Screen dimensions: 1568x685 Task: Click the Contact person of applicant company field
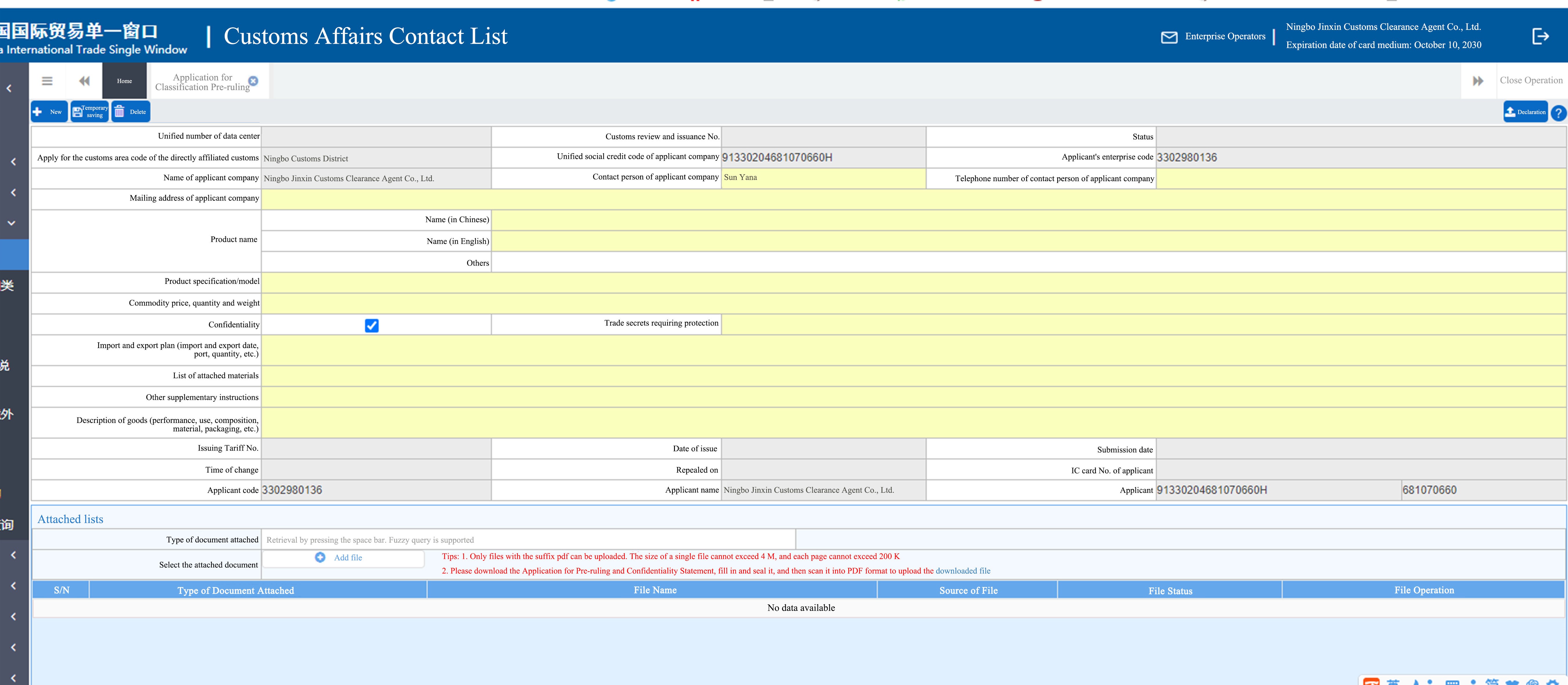tap(823, 178)
